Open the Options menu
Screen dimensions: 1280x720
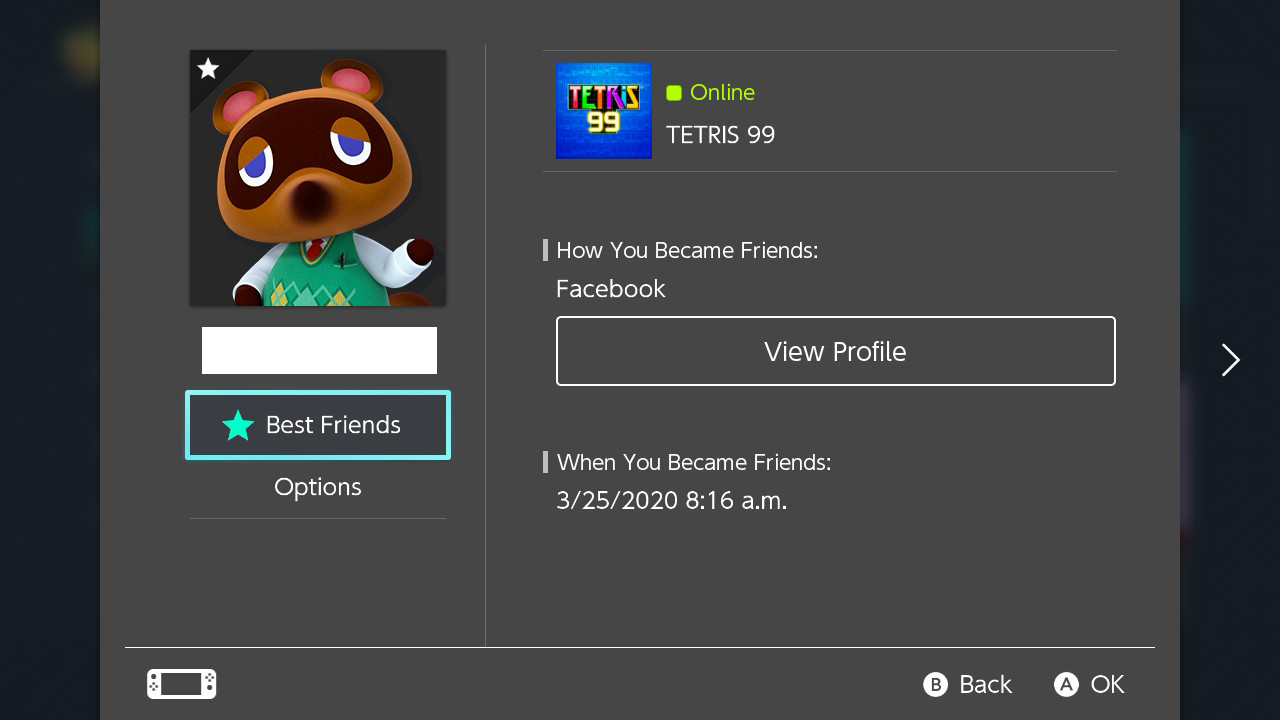point(317,487)
